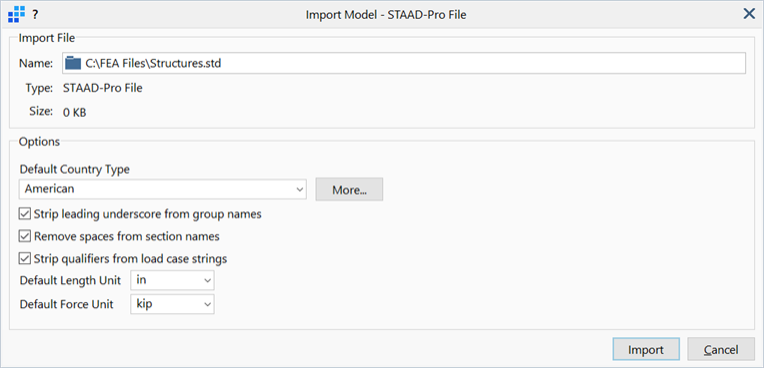Screen dimensions: 764x368
Task: Click the blue application logo icon
Action: pos(17,15)
